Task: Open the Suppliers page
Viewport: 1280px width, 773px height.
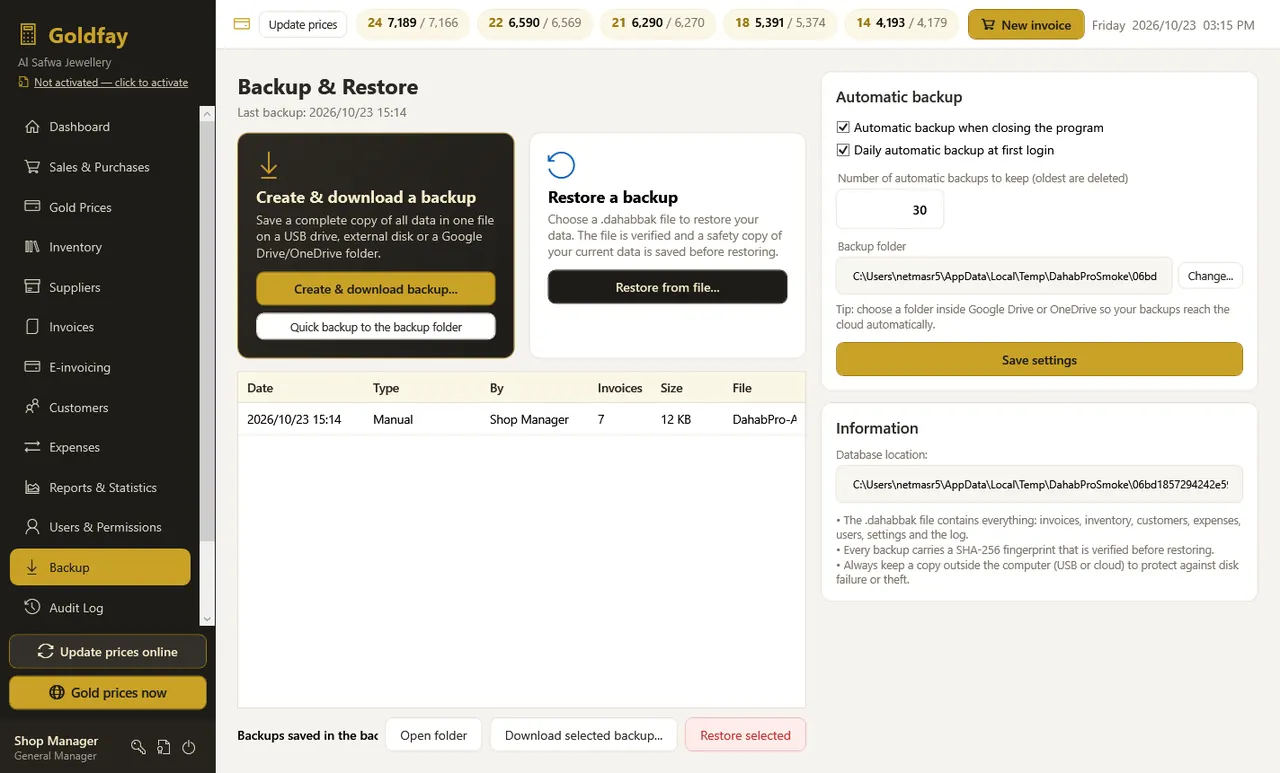Action: tap(100, 287)
